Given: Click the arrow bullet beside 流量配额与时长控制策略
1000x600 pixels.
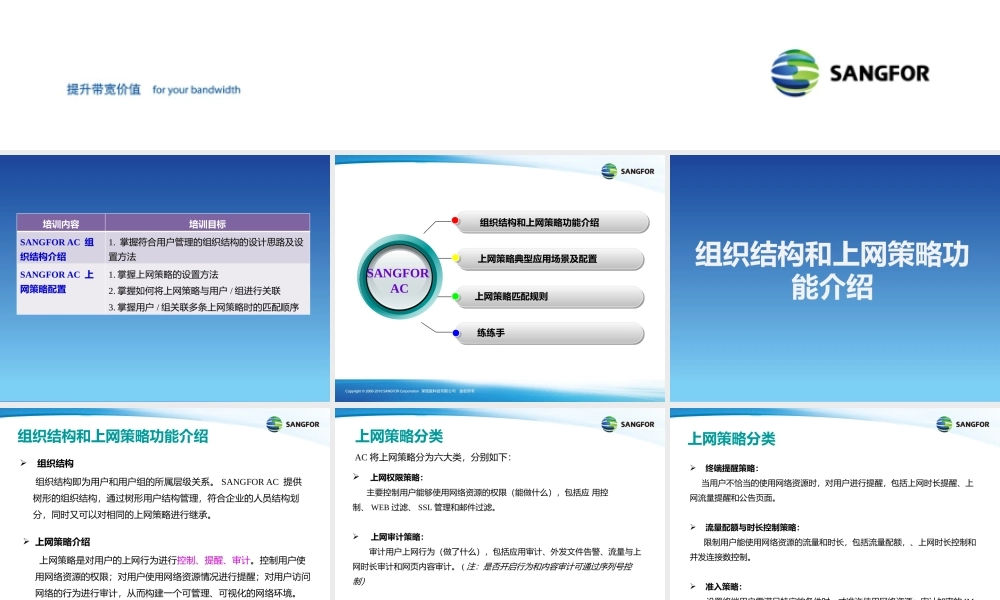Looking at the screenshot, I should coord(693,527).
